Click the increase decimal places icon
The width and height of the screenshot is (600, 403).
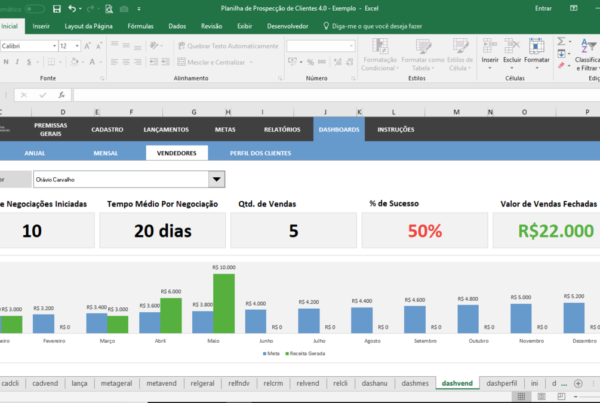(x=338, y=62)
